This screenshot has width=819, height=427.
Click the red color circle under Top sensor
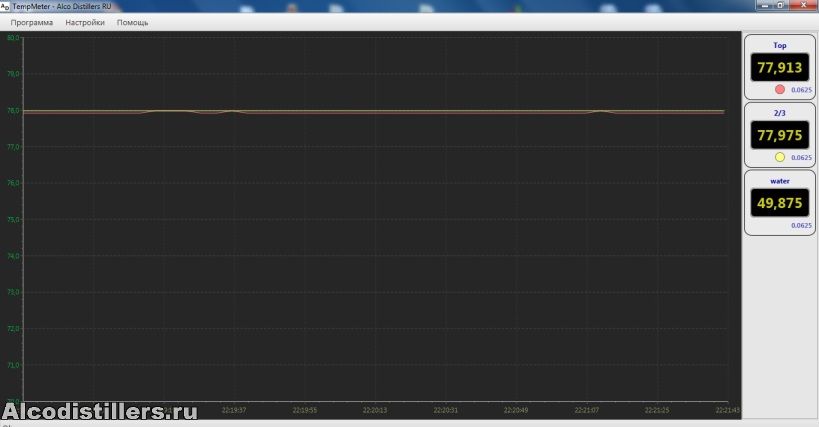[780, 89]
